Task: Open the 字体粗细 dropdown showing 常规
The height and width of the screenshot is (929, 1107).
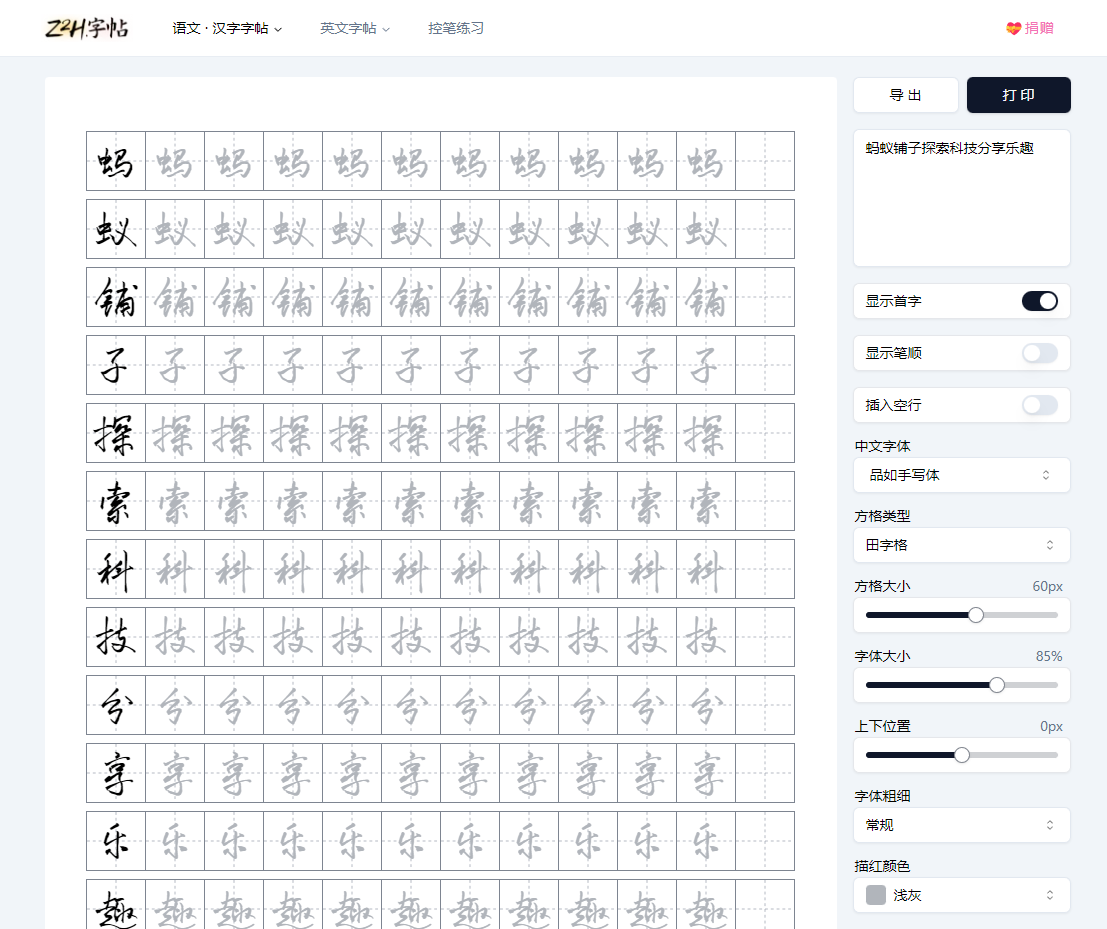Action: click(x=961, y=825)
